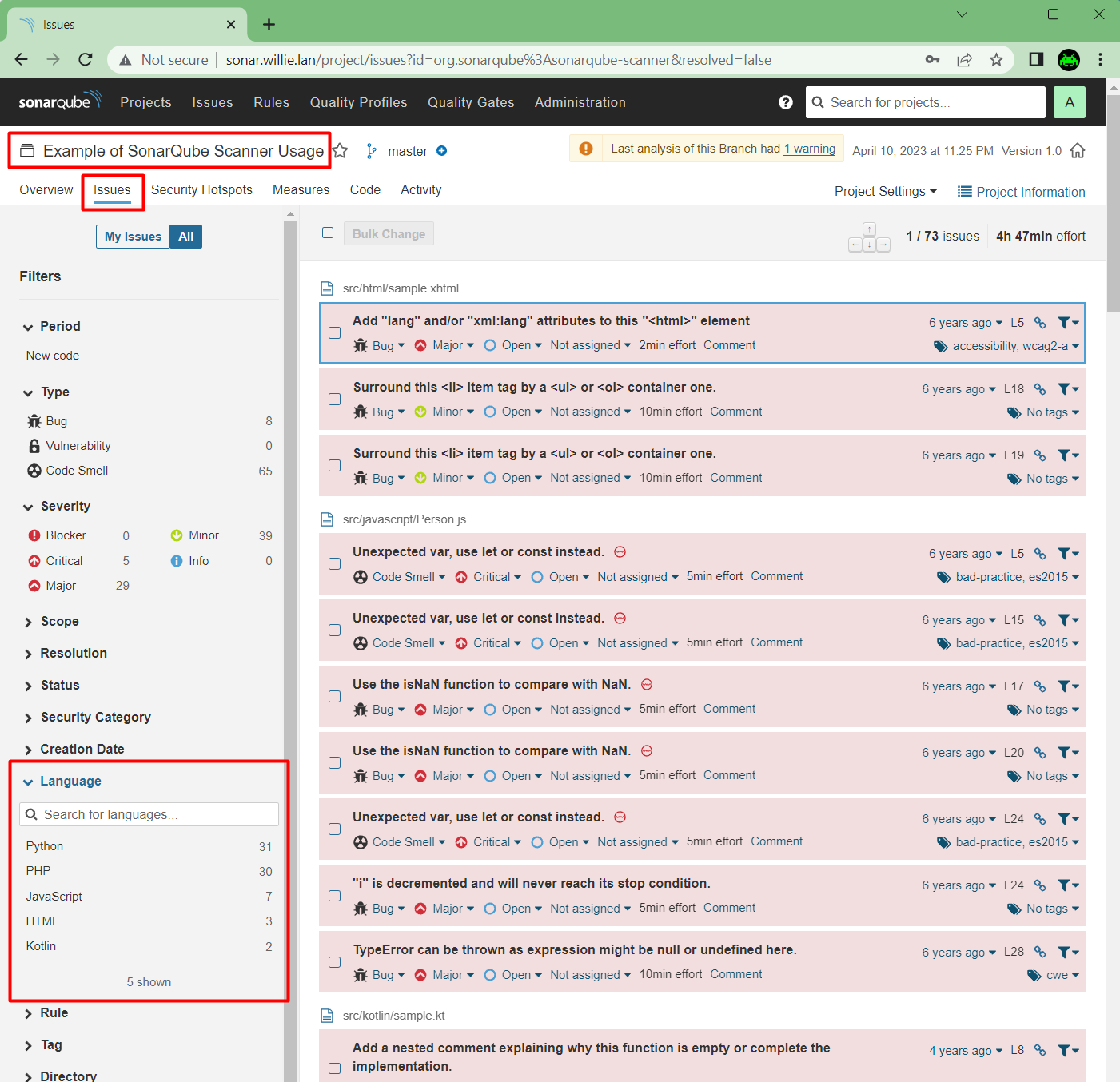Screen dimensions: 1120x1082
Task: Favorite the project with the star icon
Action: pos(340,151)
